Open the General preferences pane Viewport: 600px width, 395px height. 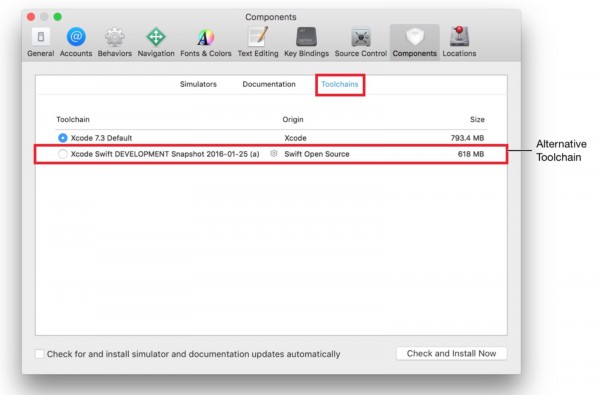pos(41,42)
